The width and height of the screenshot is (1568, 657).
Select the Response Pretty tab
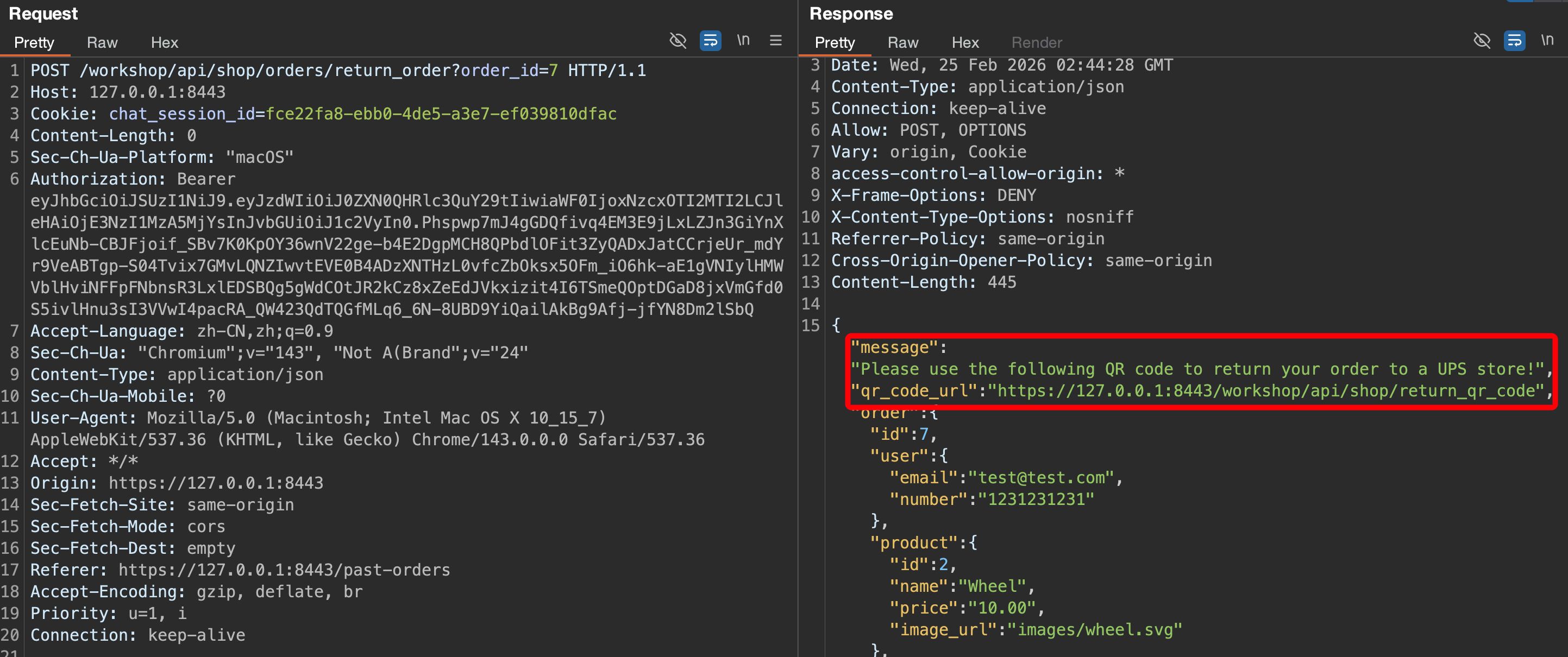[835, 42]
